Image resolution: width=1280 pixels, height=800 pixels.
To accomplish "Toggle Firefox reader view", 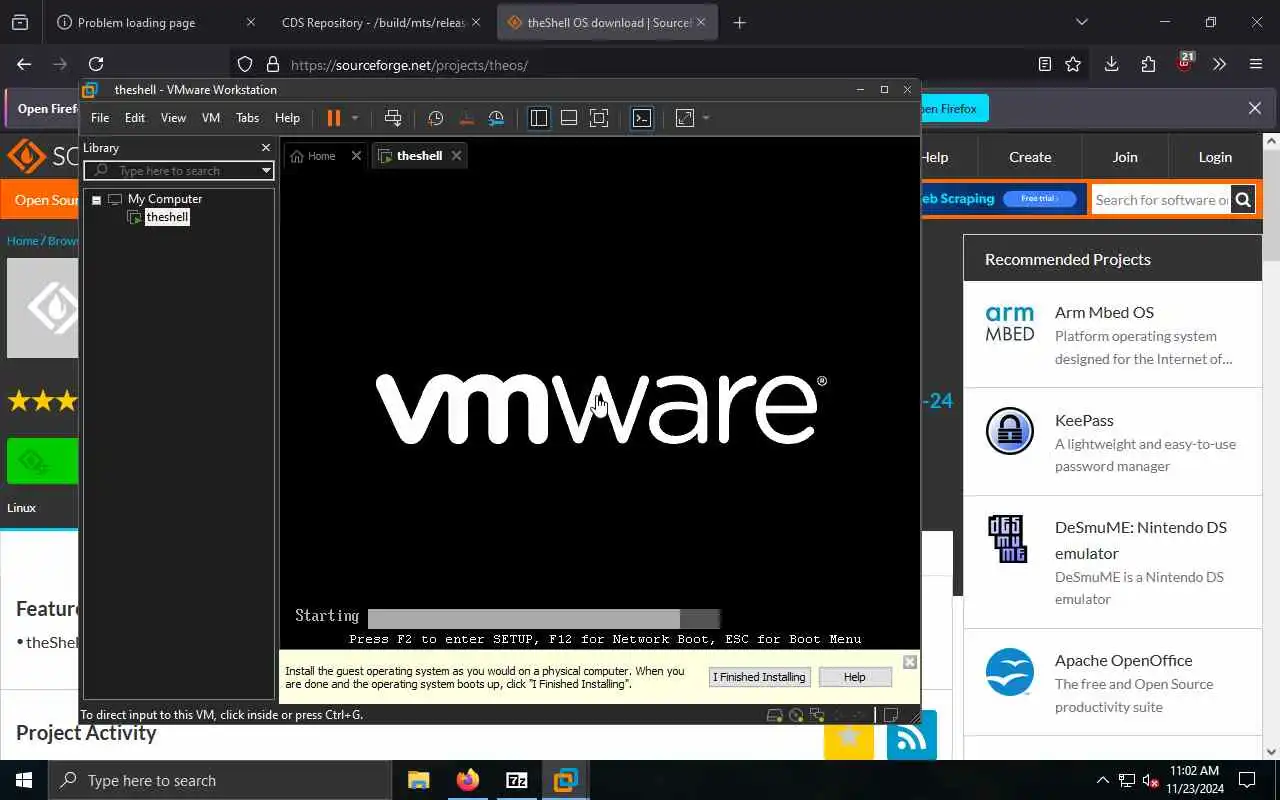I will point(1045,64).
